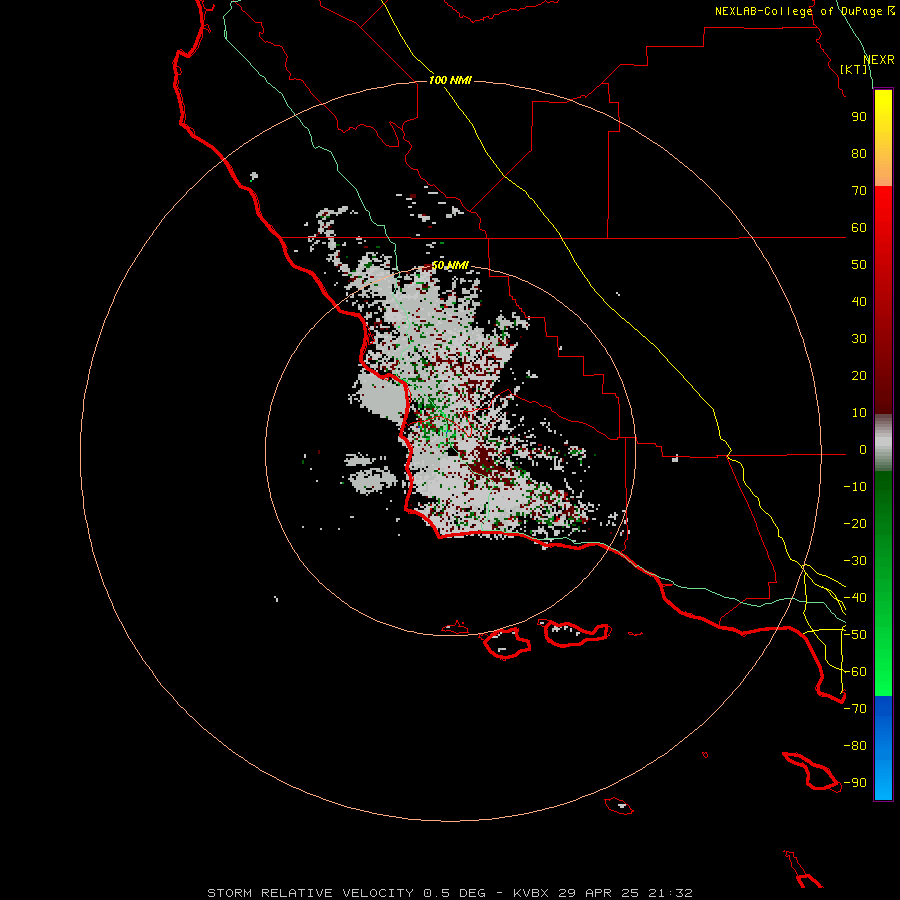Click the -30 value on velocity scale
Screen dimensions: 900x900
click(x=855, y=561)
